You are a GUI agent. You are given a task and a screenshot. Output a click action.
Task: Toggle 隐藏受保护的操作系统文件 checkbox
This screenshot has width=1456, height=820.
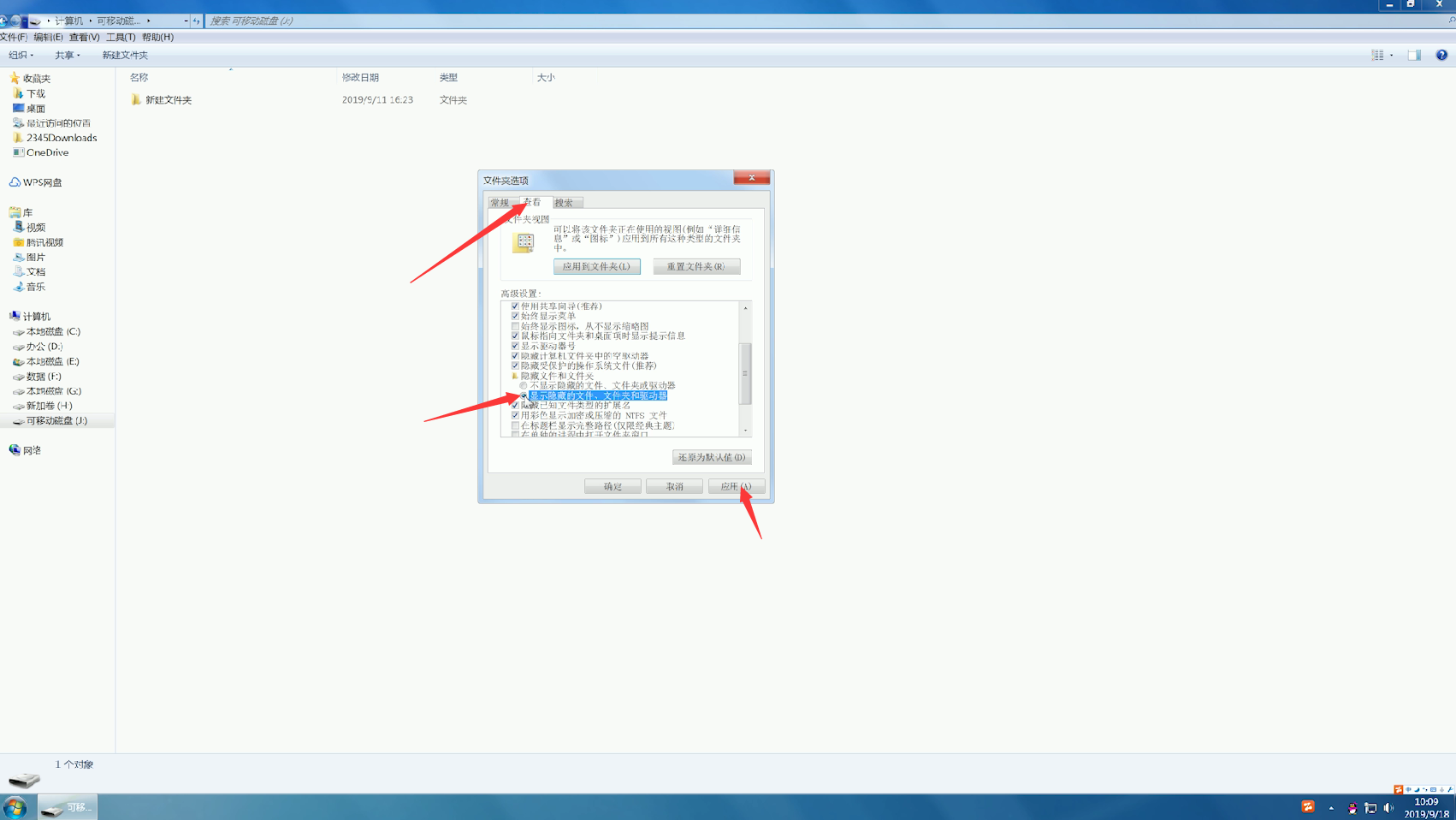click(515, 365)
